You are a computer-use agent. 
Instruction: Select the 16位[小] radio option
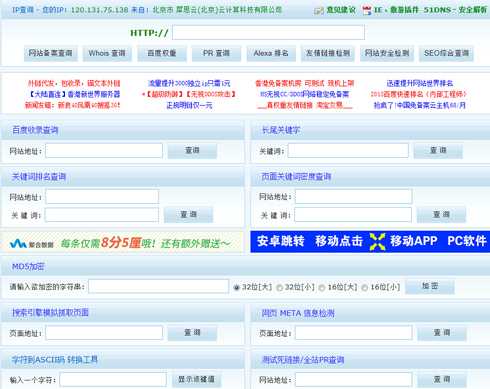click(365, 287)
